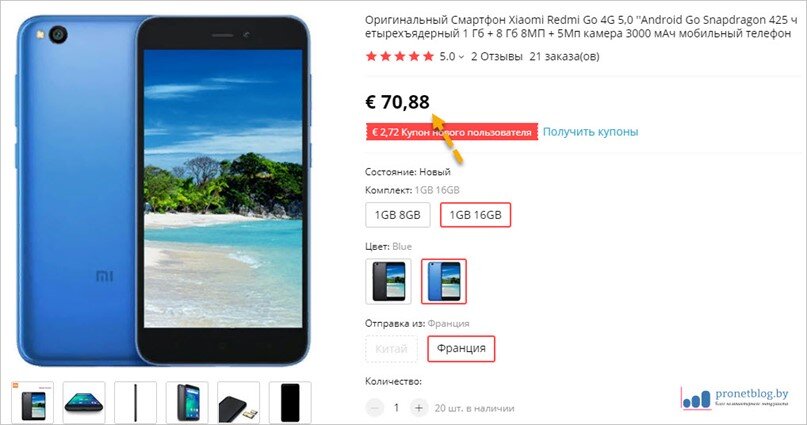Open fifth thumbnail showing SIM card tray

point(239,402)
